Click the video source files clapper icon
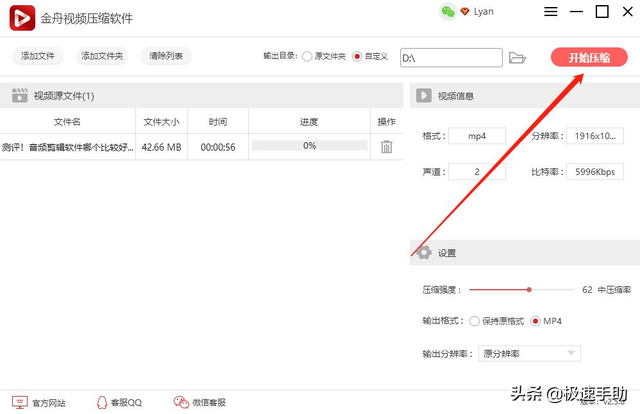The width and height of the screenshot is (640, 414). (x=20, y=96)
